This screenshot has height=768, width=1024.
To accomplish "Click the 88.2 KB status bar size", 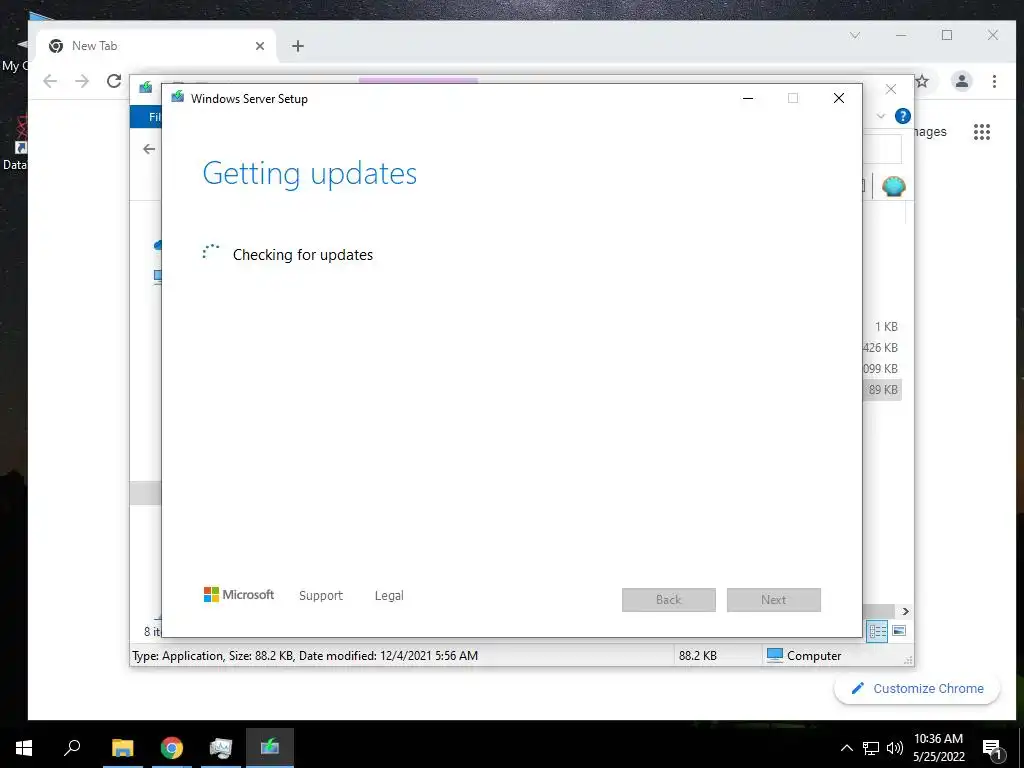I will pyautogui.click(x=697, y=656).
